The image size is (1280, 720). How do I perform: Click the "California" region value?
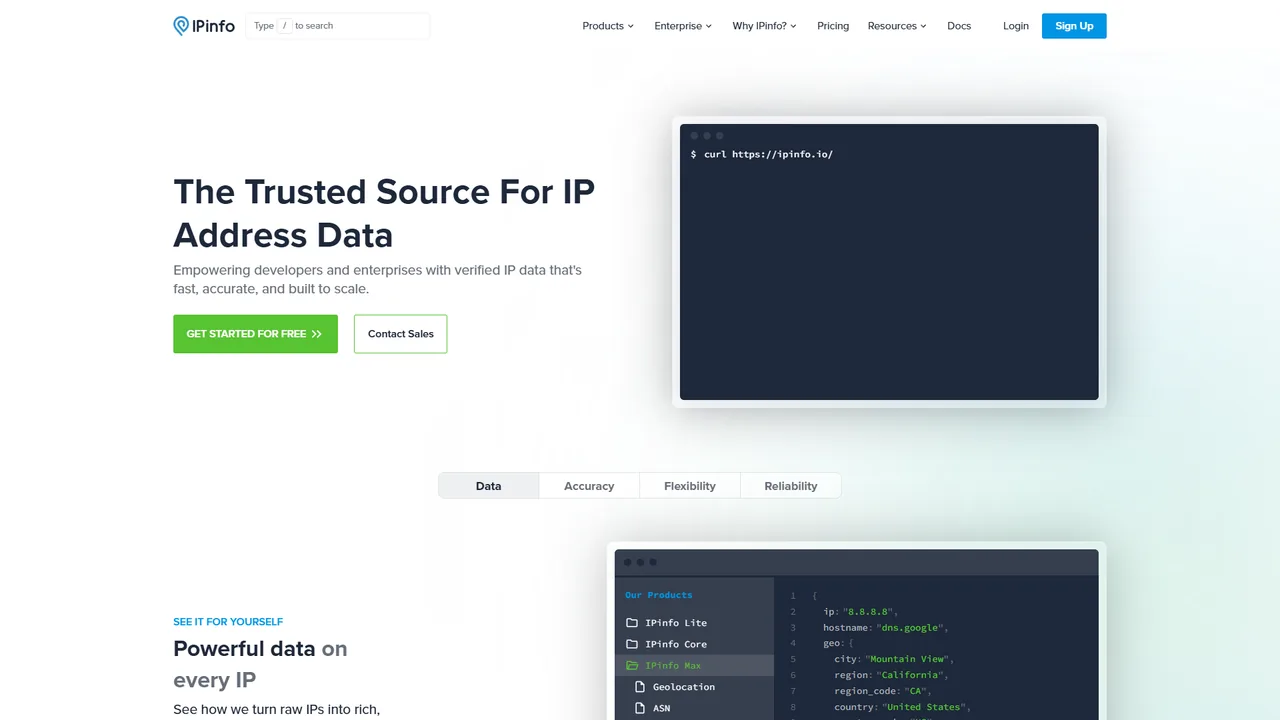click(909, 675)
